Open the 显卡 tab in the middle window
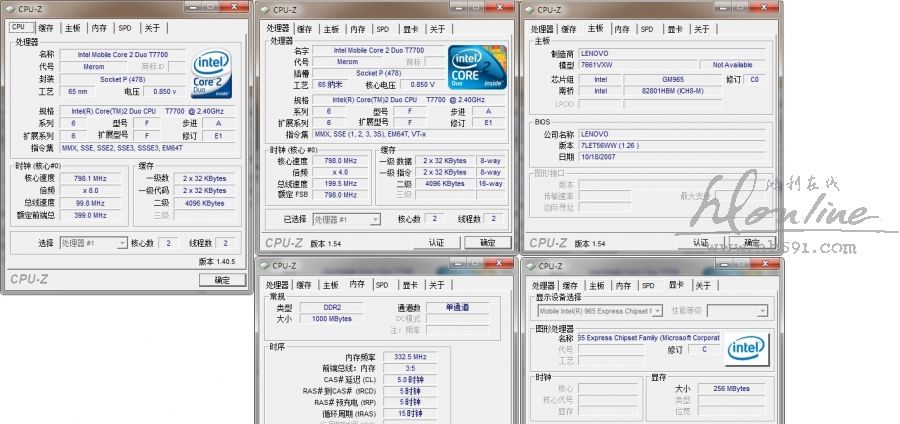Image resolution: width=900 pixels, height=424 pixels. [x=411, y=29]
